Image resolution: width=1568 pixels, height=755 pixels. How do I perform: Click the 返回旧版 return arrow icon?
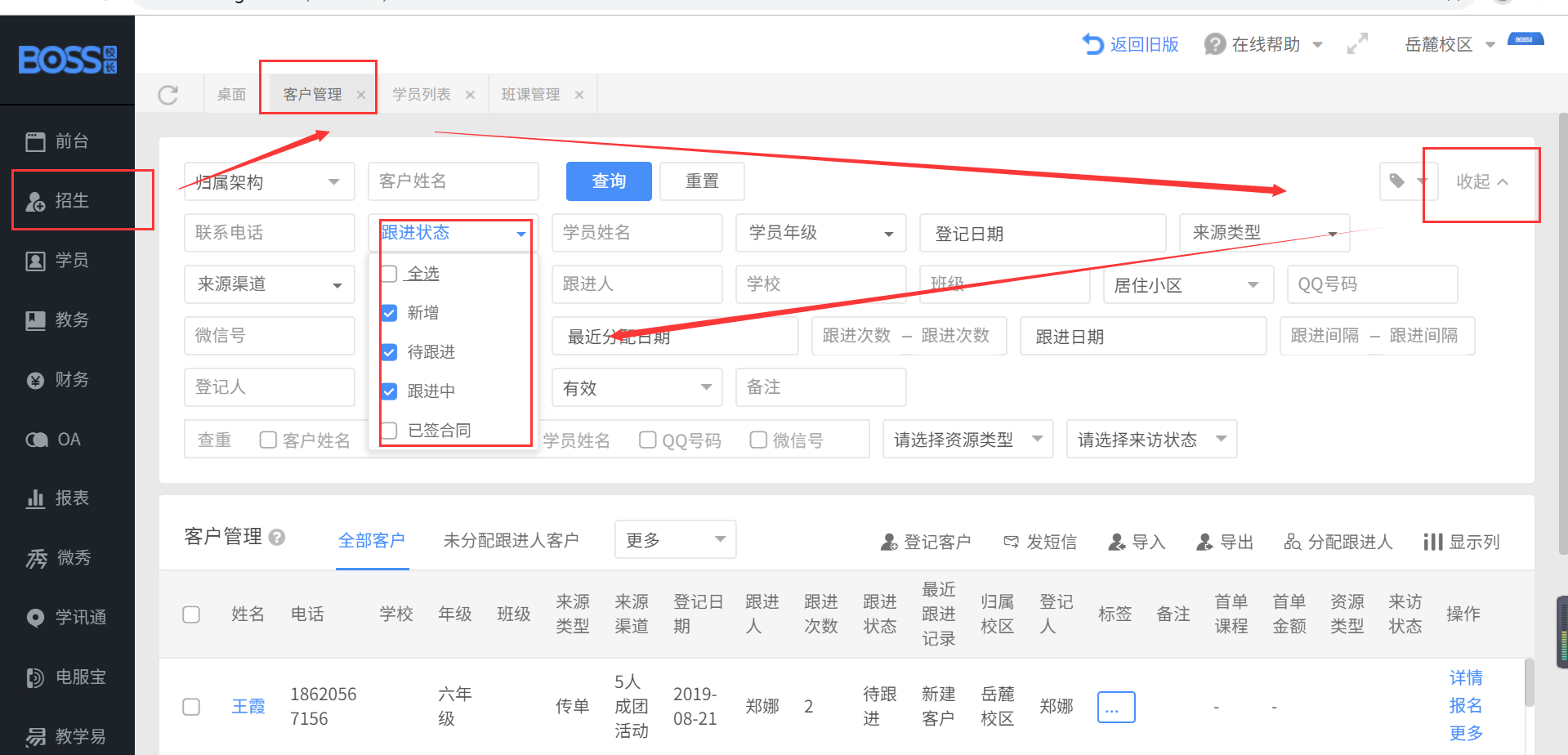pyautogui.click(x=1092, y=44)
